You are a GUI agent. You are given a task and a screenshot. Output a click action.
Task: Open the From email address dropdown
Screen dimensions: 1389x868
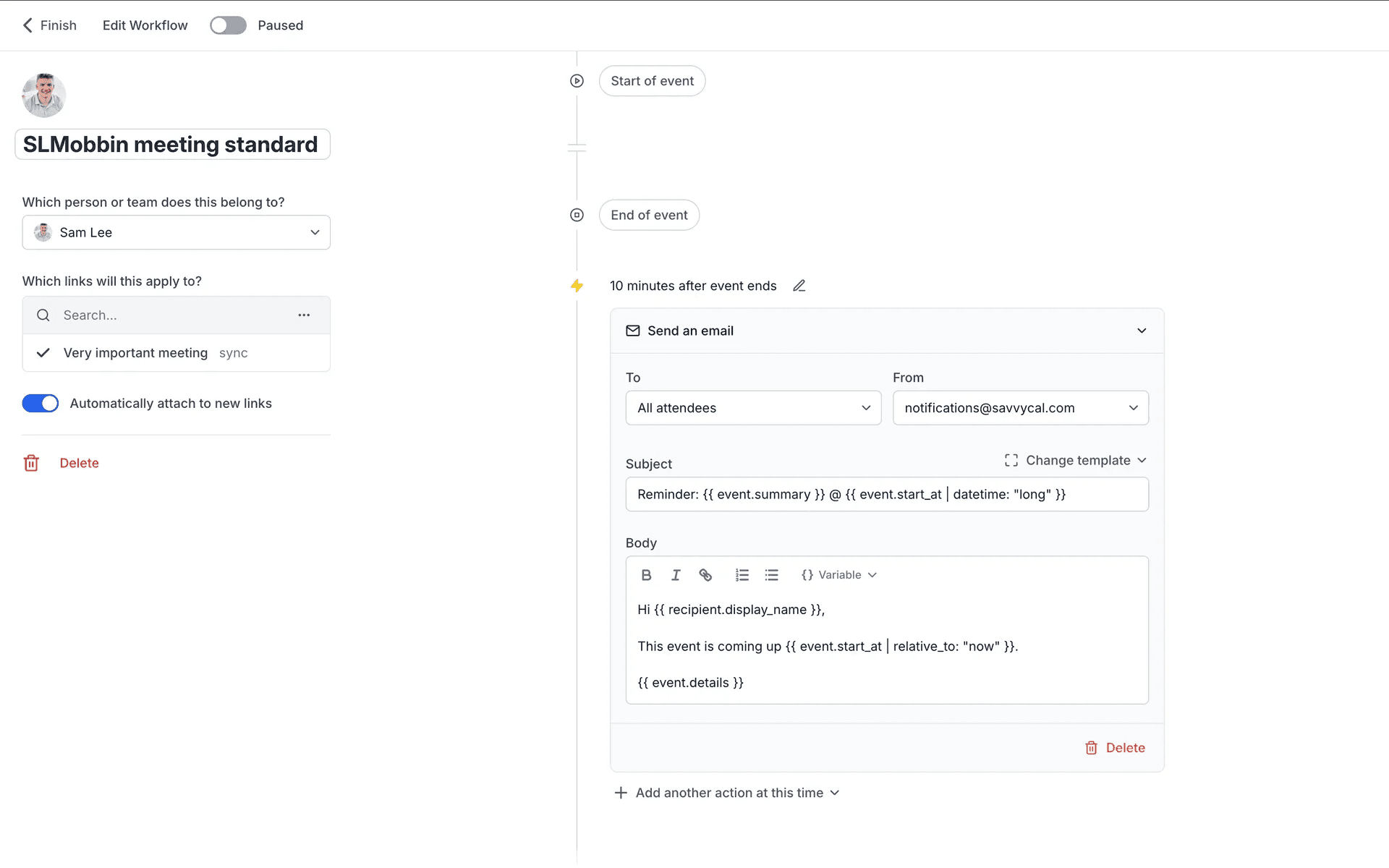point(1020,408)
